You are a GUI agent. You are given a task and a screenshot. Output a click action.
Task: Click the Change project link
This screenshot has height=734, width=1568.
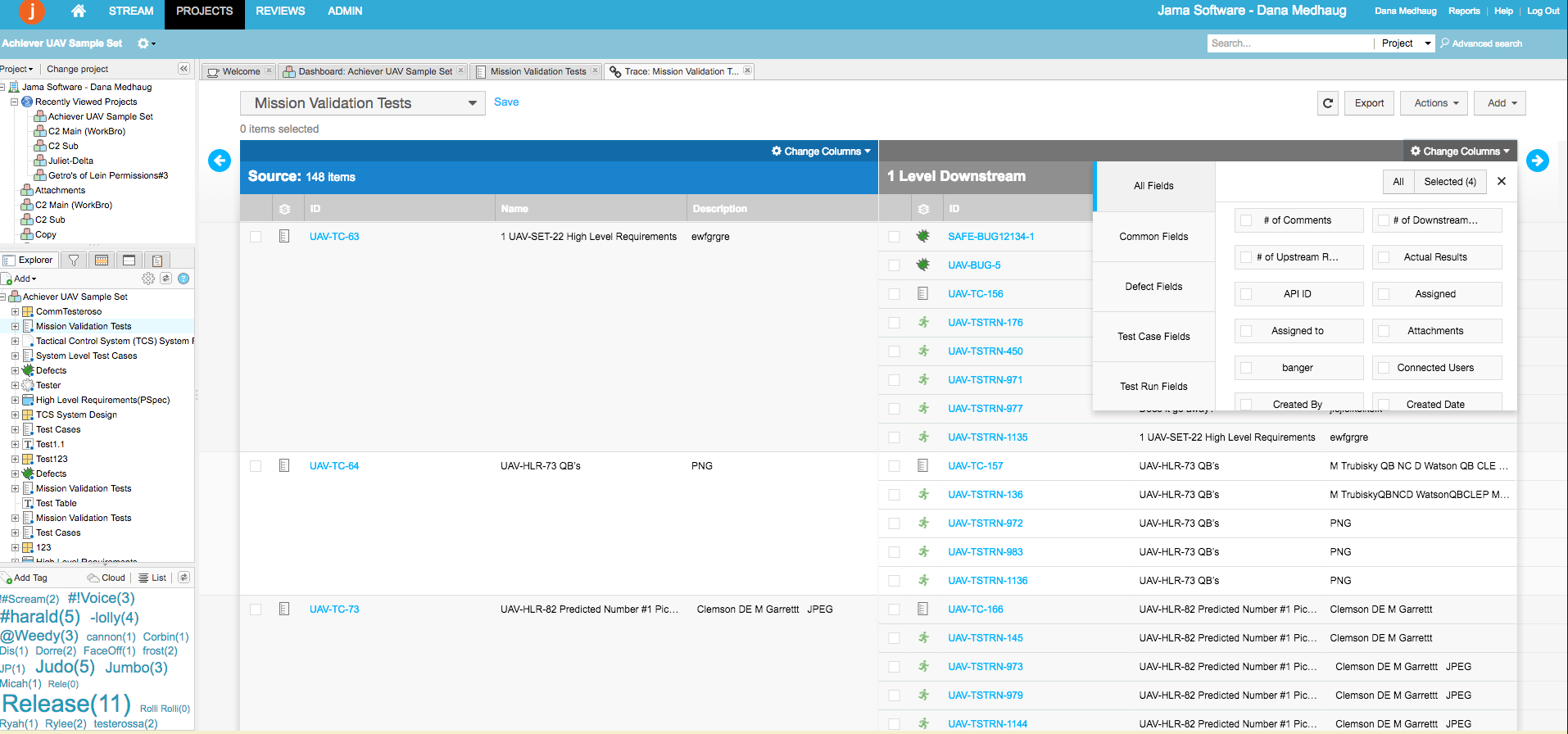[77, 69]
